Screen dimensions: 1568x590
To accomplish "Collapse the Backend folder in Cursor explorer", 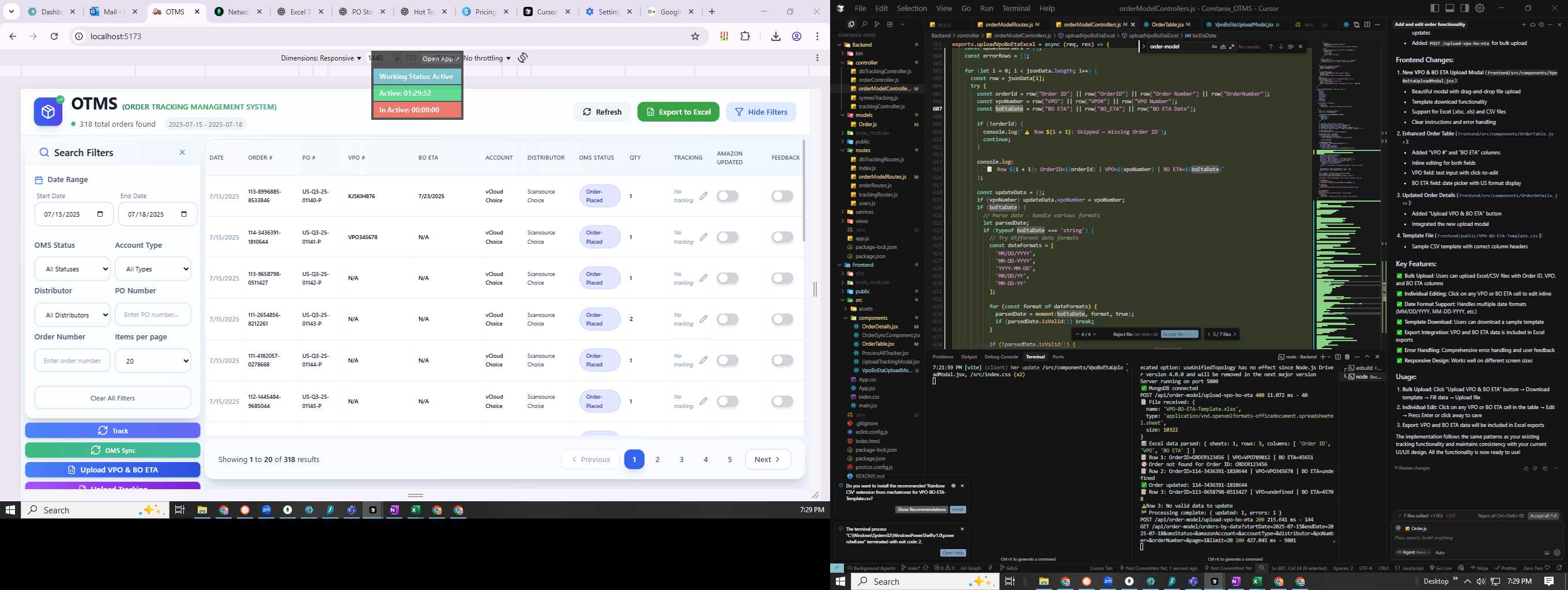I will [862, 44].
